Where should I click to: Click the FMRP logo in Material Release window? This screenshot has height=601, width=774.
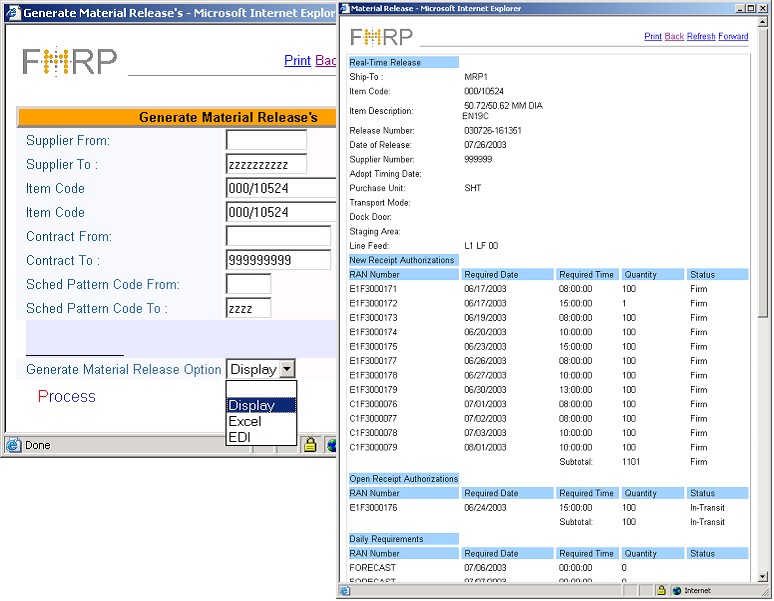pyautogui.click(x=381, y=37)
